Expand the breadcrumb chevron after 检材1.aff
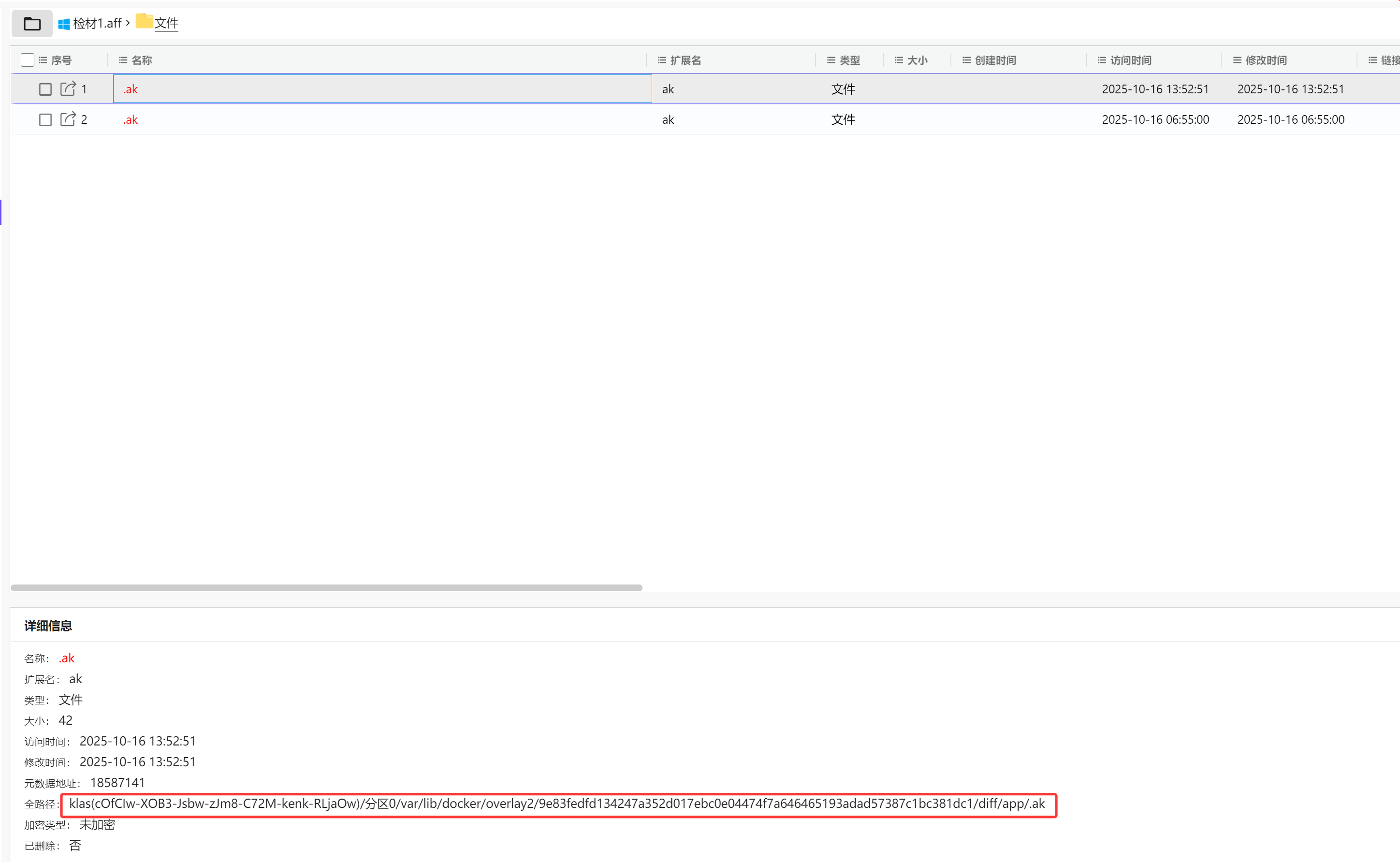Image resolution: width=1400 pixels, height=862 pixels. 128,23
